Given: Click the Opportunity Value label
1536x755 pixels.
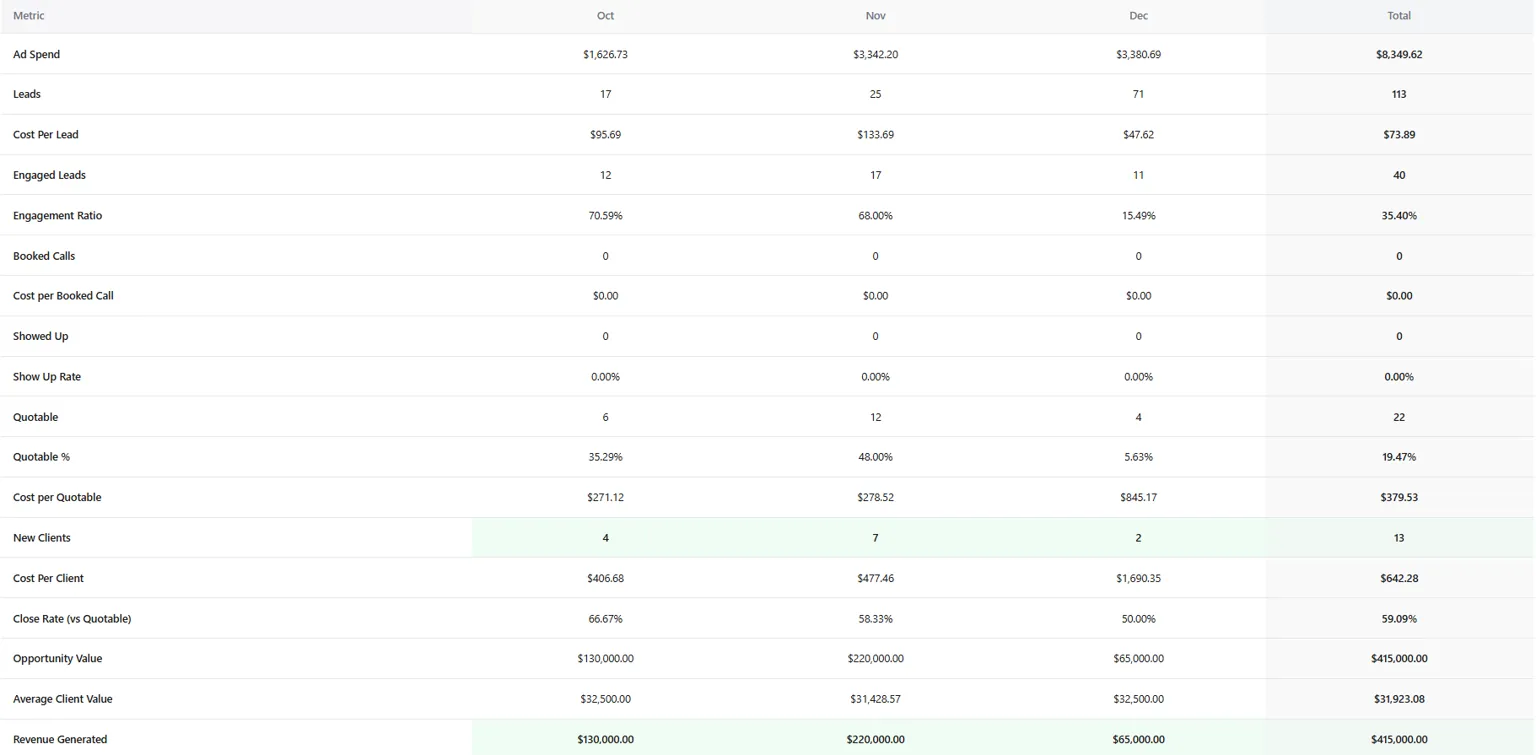Looking at the screenshot, I should click(x=57, y=659).
